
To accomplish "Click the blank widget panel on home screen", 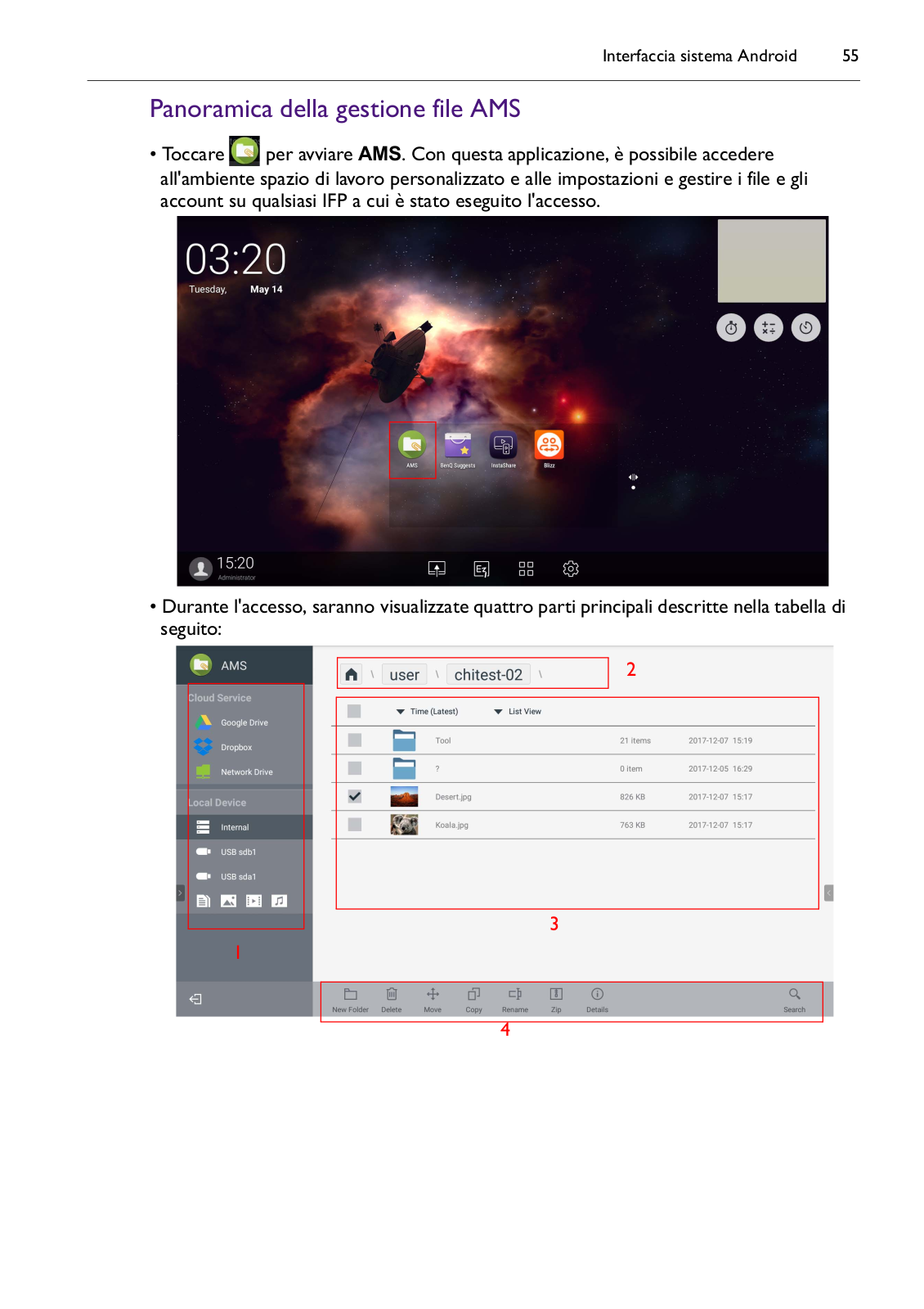I will (x=771, y=260).
